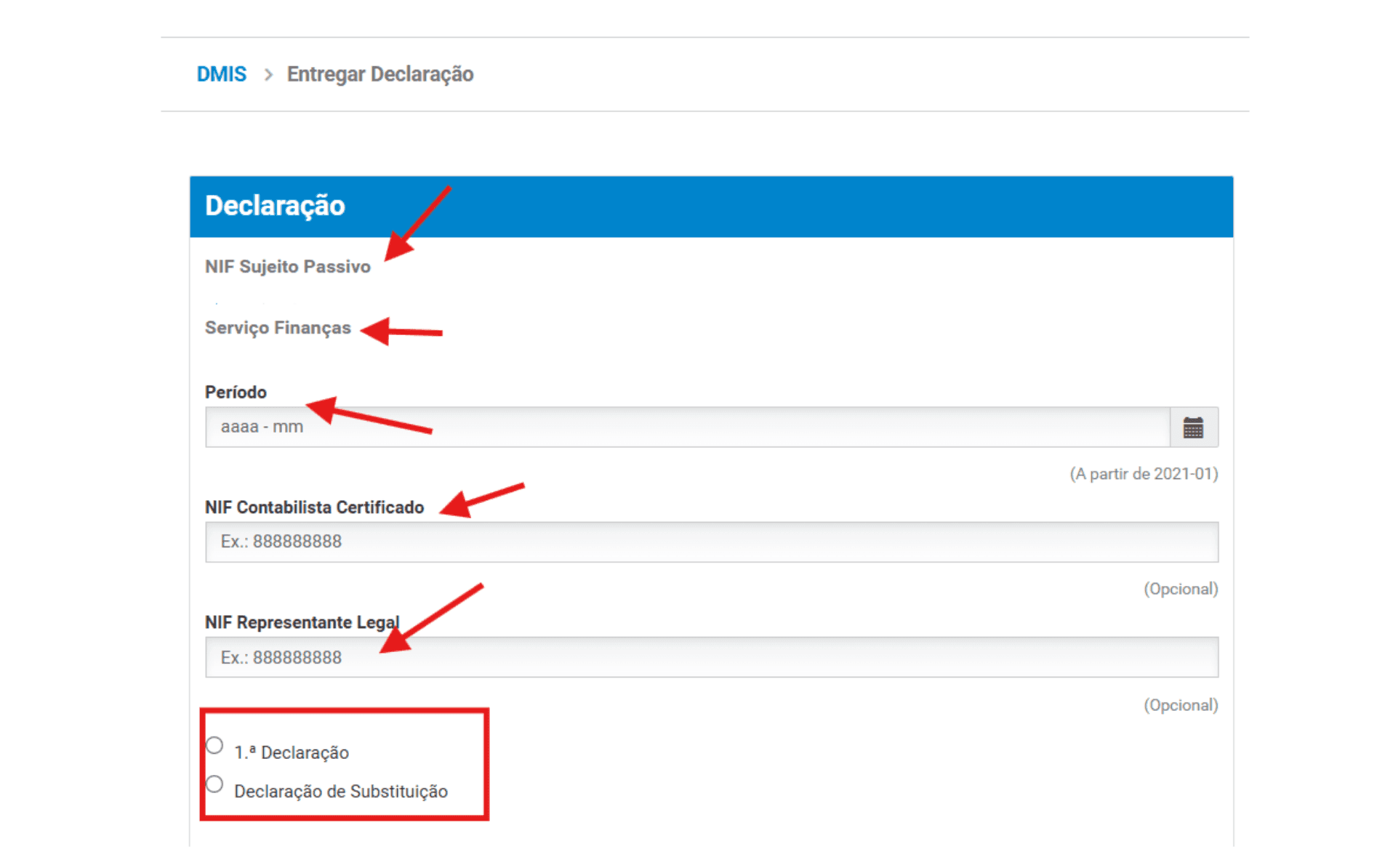Open the calendar picker for Período
This screenshot has height=868, width=1393.
[x=1192, y=427]
